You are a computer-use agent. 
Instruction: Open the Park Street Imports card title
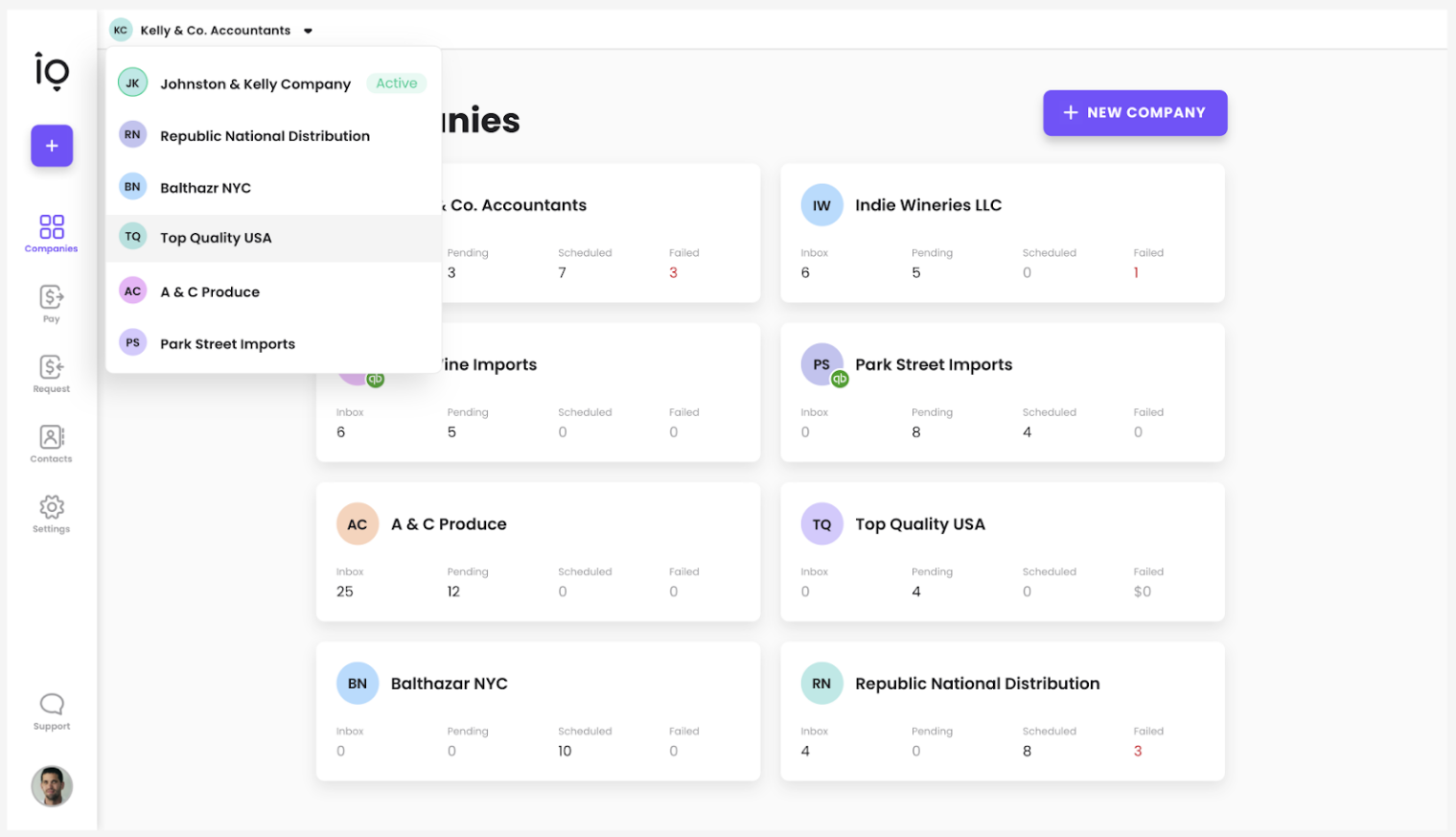click(x=934, y=364)
